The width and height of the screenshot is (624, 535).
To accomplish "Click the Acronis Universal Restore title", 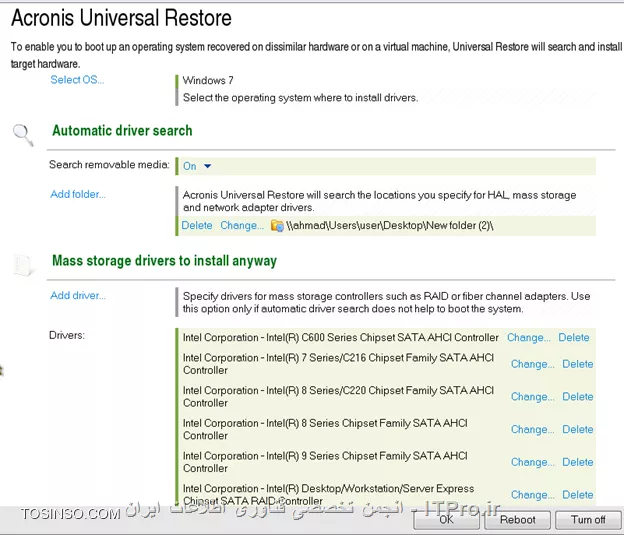I will pyautogui.click(x=121, y=18).
